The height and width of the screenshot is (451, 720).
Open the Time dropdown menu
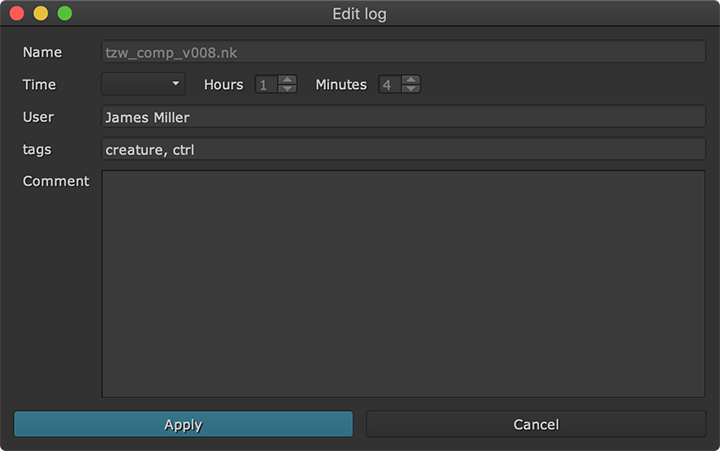click(143, 85)
